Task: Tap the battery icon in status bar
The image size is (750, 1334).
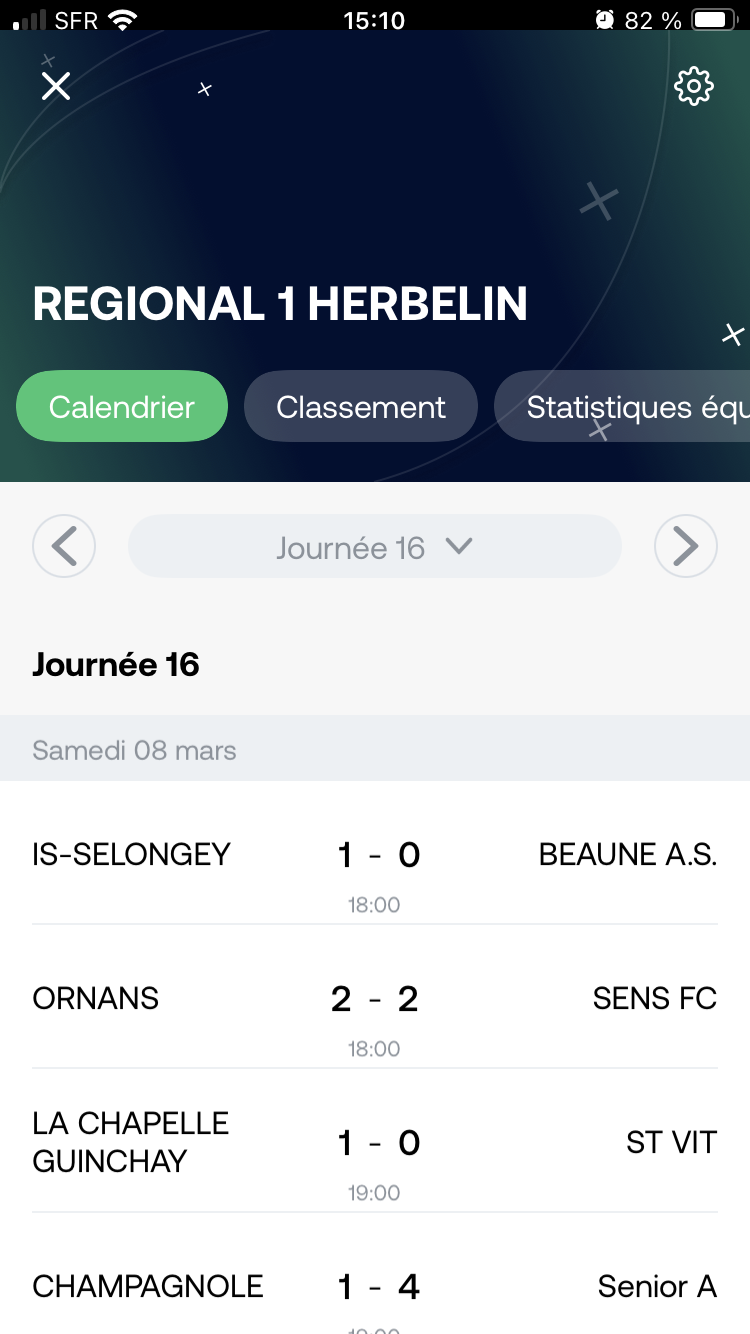Action: 714,19
